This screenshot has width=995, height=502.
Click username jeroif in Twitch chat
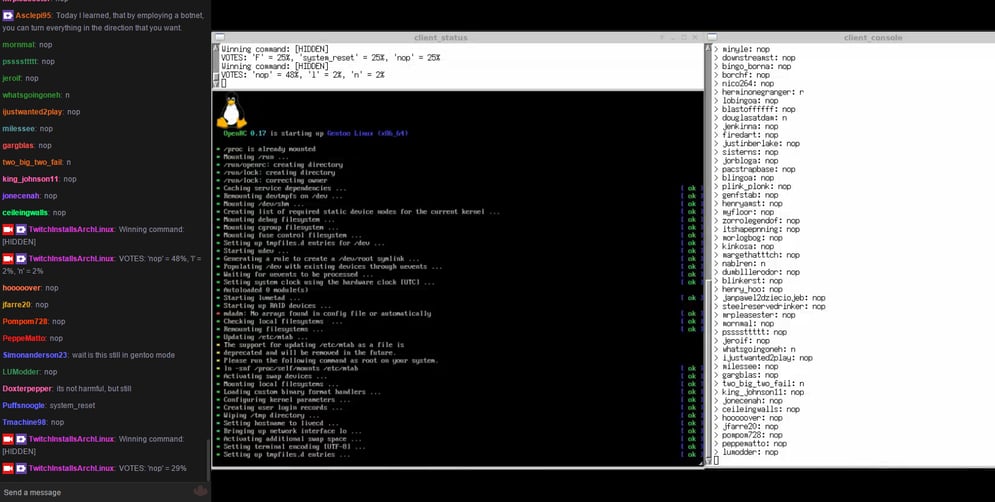point(12,78)
